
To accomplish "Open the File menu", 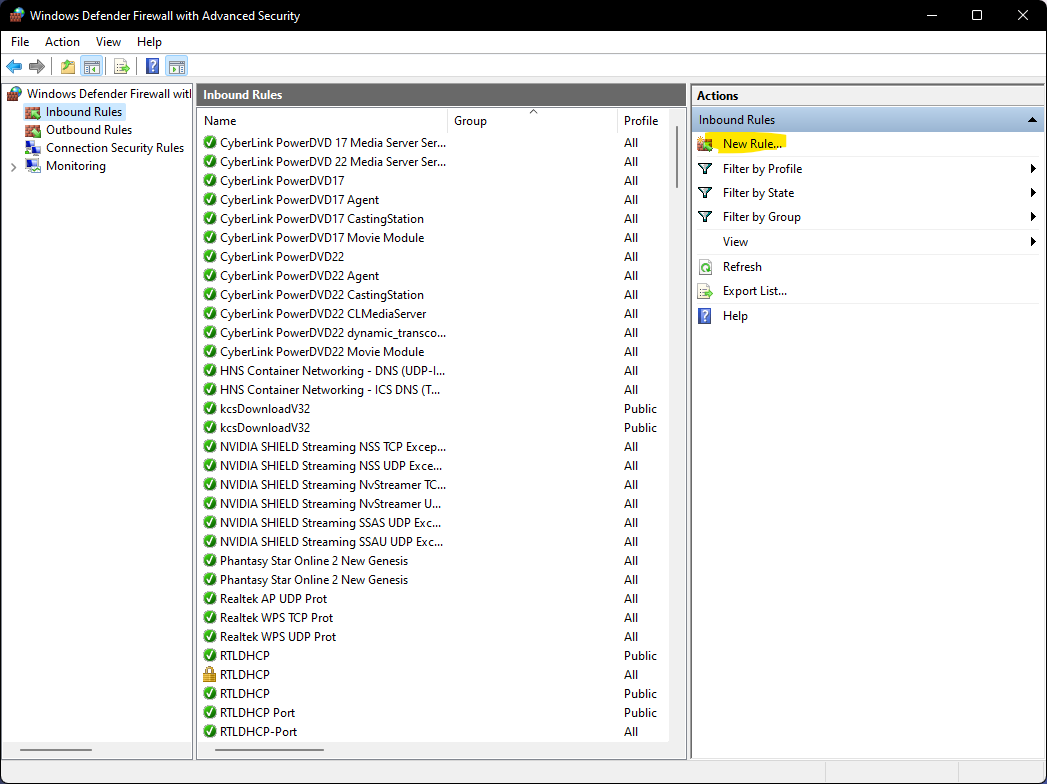I will [x=20, y=42].
